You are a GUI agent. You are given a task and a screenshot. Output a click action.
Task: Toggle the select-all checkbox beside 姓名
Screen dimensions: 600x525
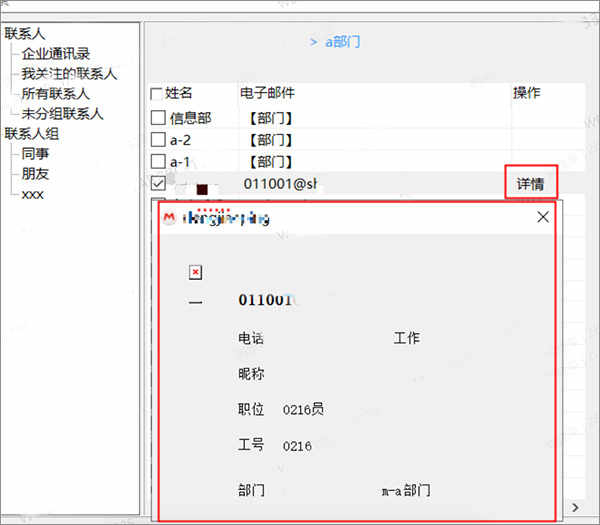point(156,94)
